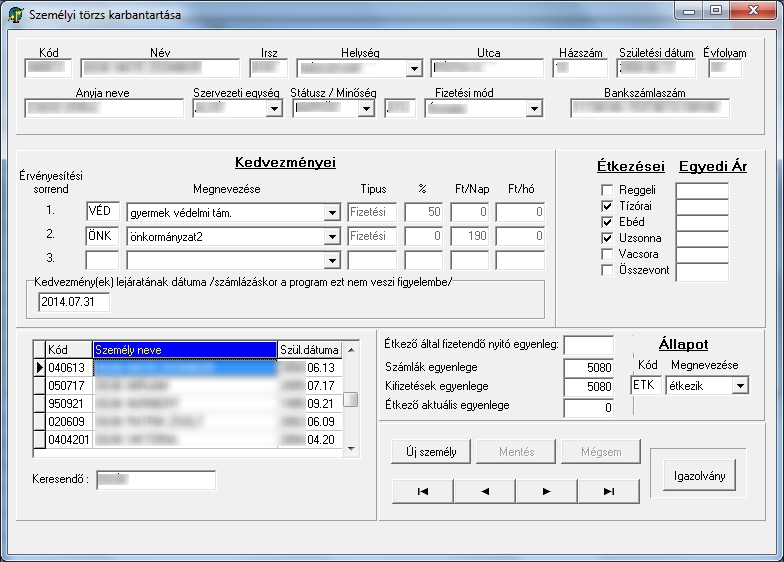Click the Név input field

(160, 68)
